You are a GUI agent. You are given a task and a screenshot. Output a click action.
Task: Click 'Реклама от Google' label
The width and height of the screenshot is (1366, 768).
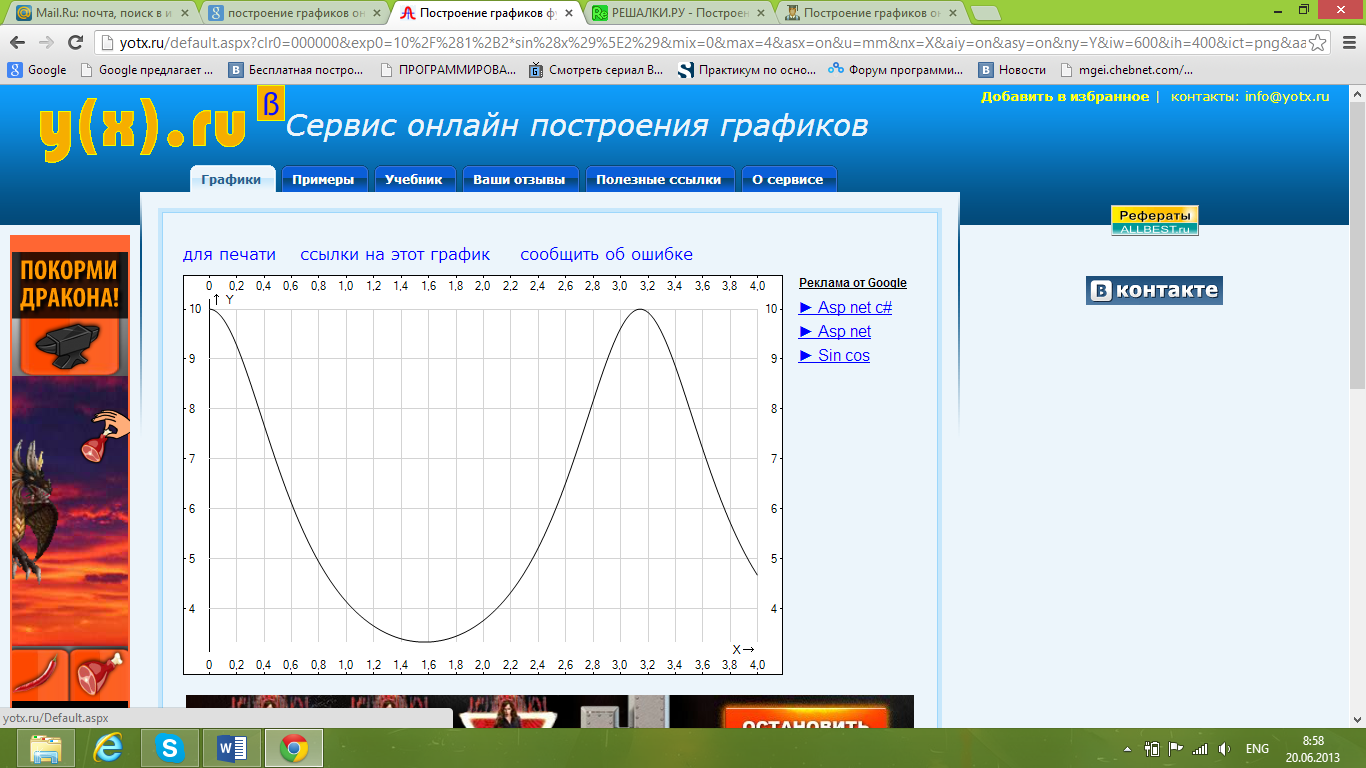(853, 283)
